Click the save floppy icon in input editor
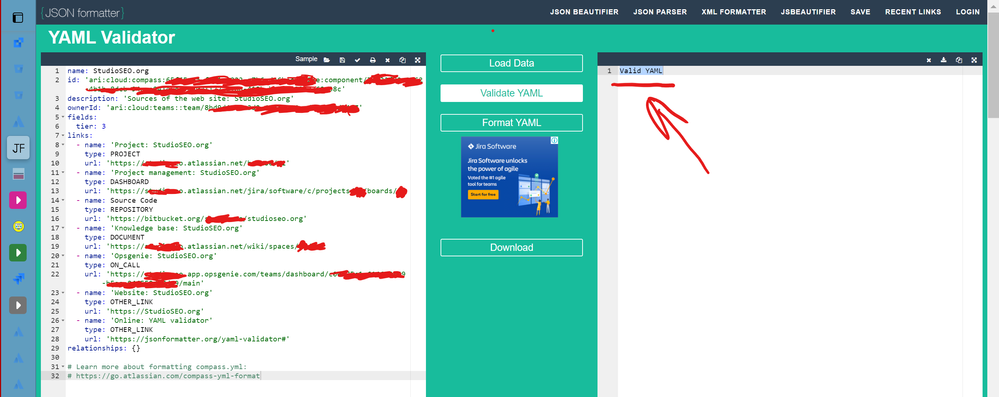 342,60
